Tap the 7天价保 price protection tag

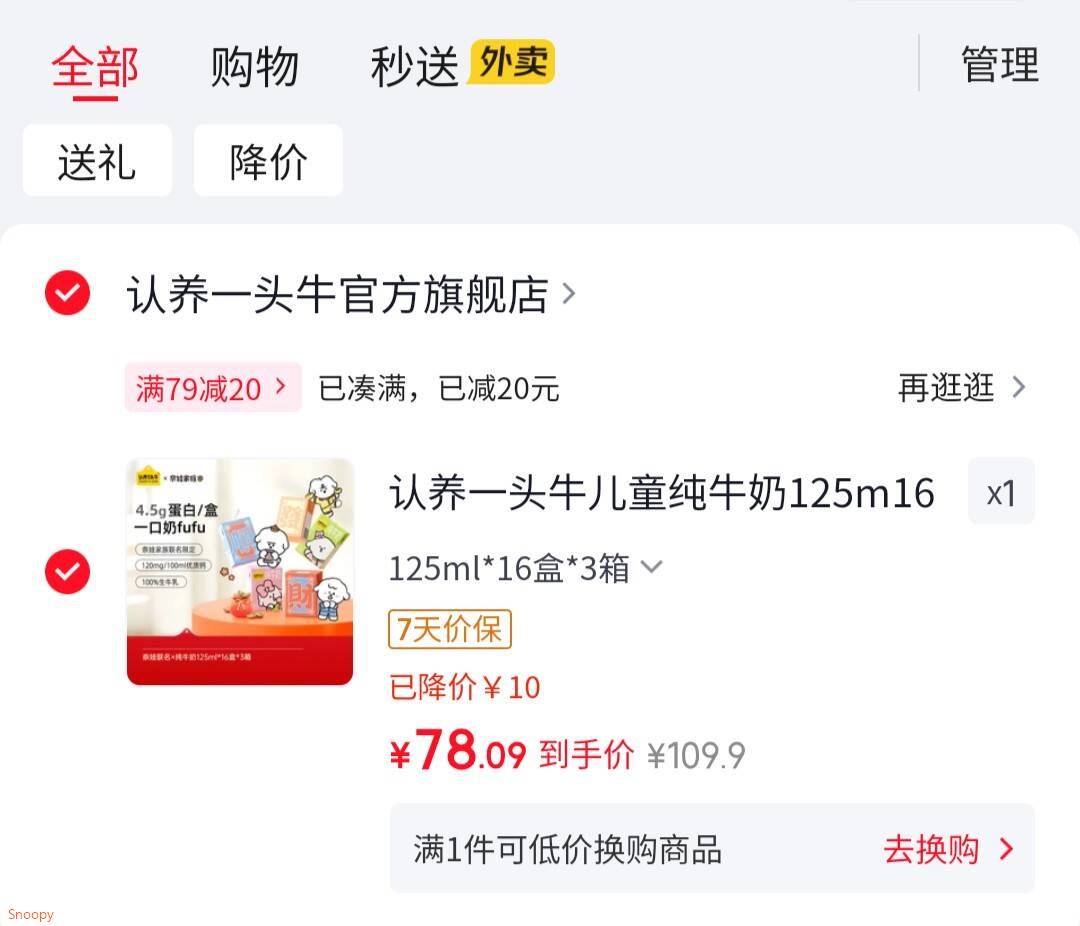tap(450, 629)
